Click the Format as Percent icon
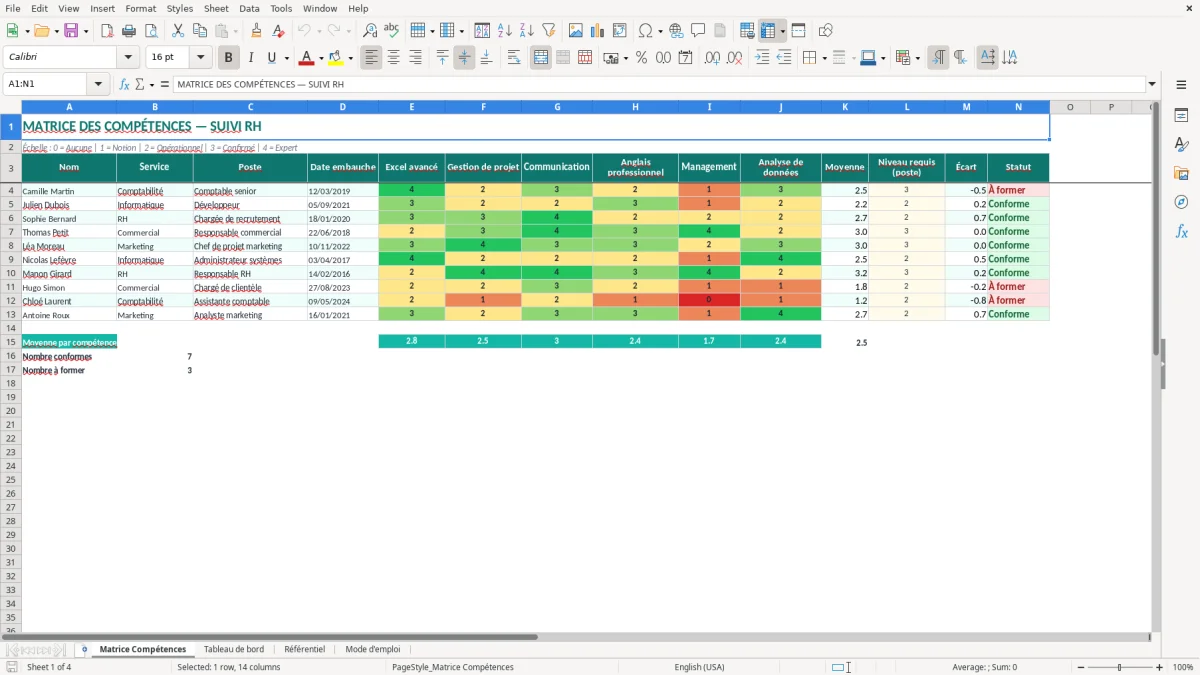1200x675 pixels. click(642, 58)
